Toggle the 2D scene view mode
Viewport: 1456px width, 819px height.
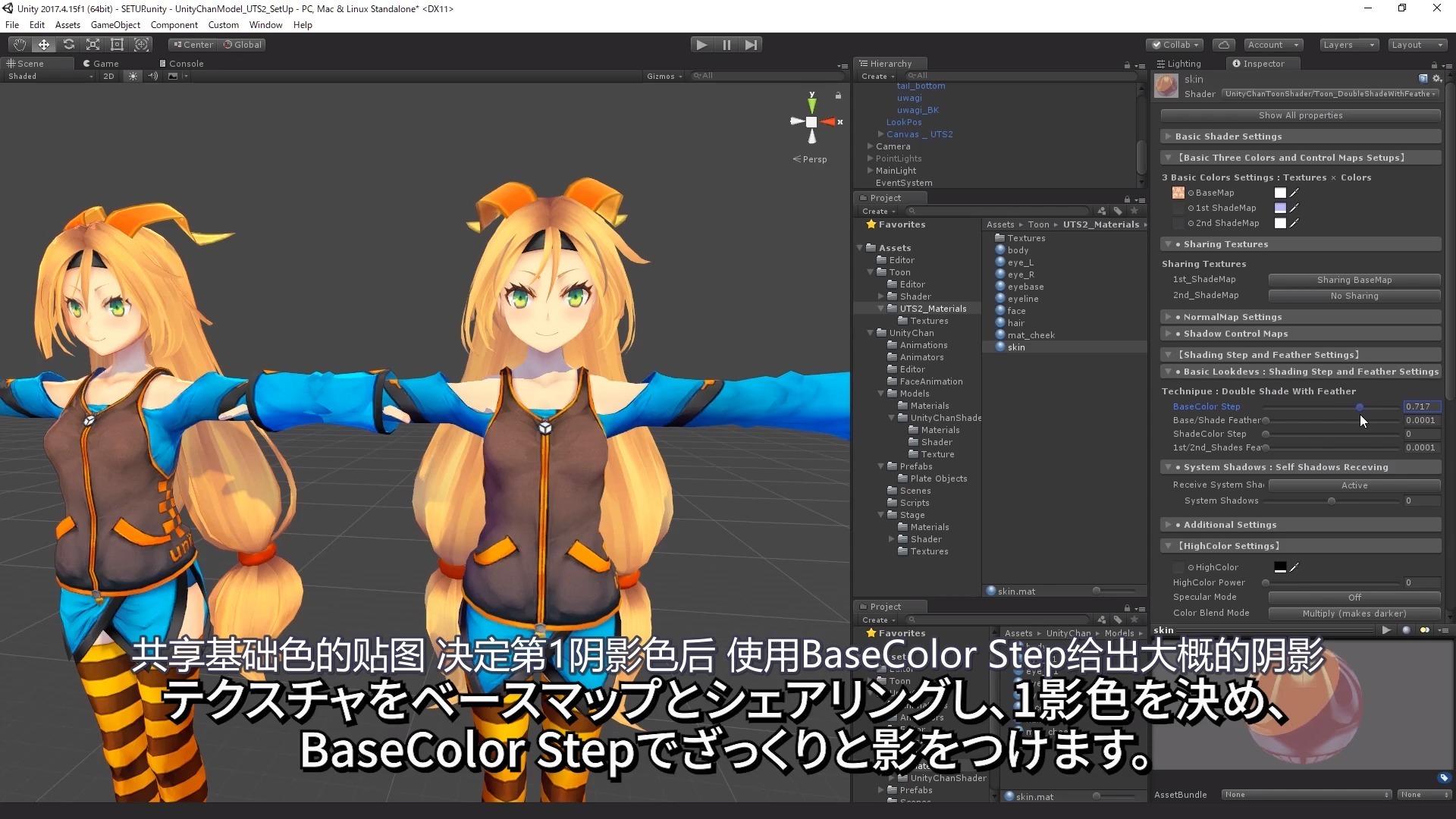tap(108, 76)
